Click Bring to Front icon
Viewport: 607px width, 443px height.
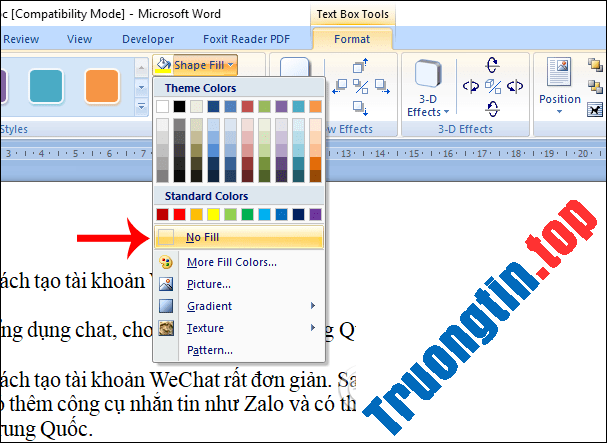pyautogui.click(x=595, y=65)
